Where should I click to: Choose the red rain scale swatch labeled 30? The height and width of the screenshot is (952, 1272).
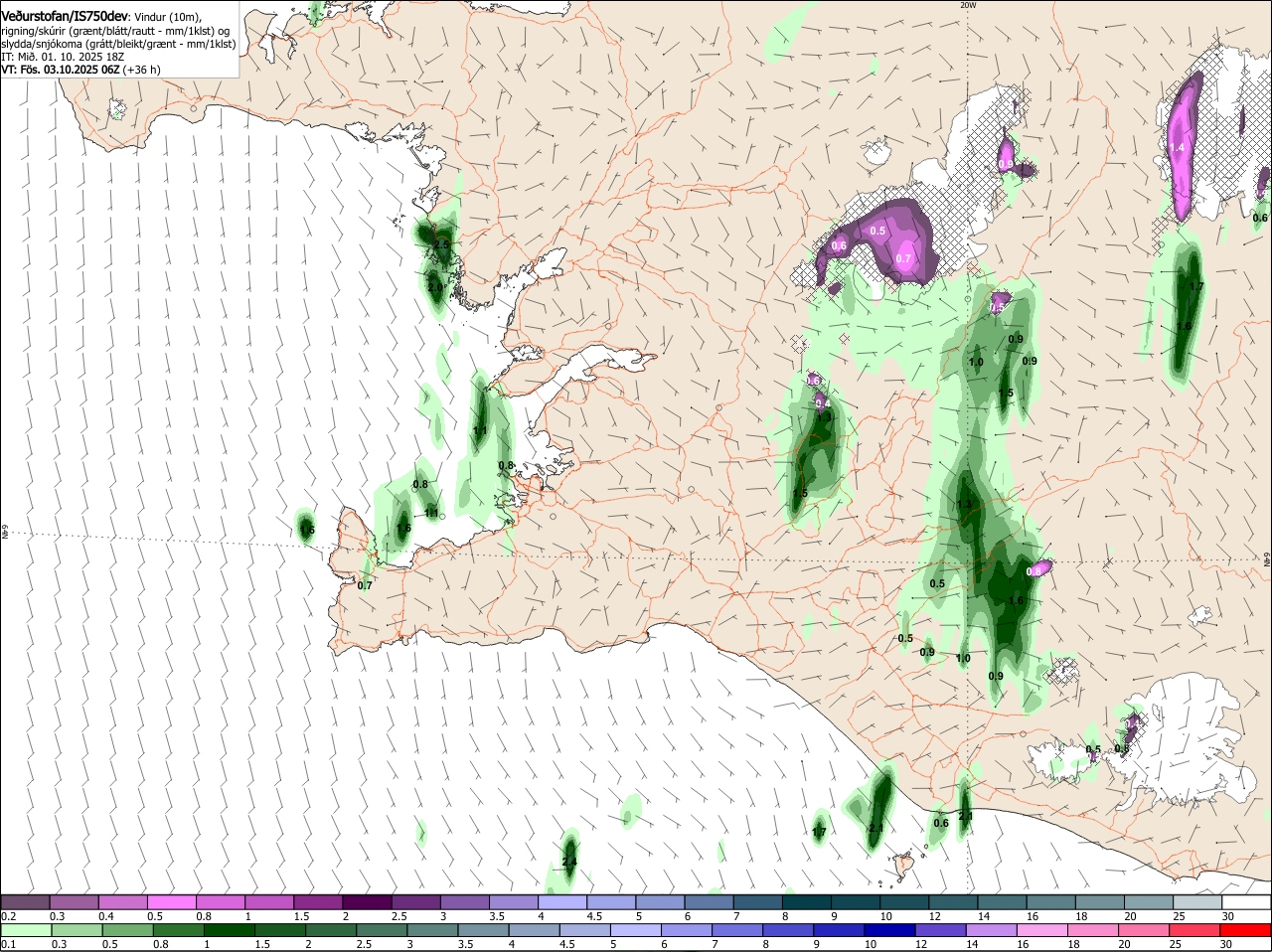pos(1246,930)
